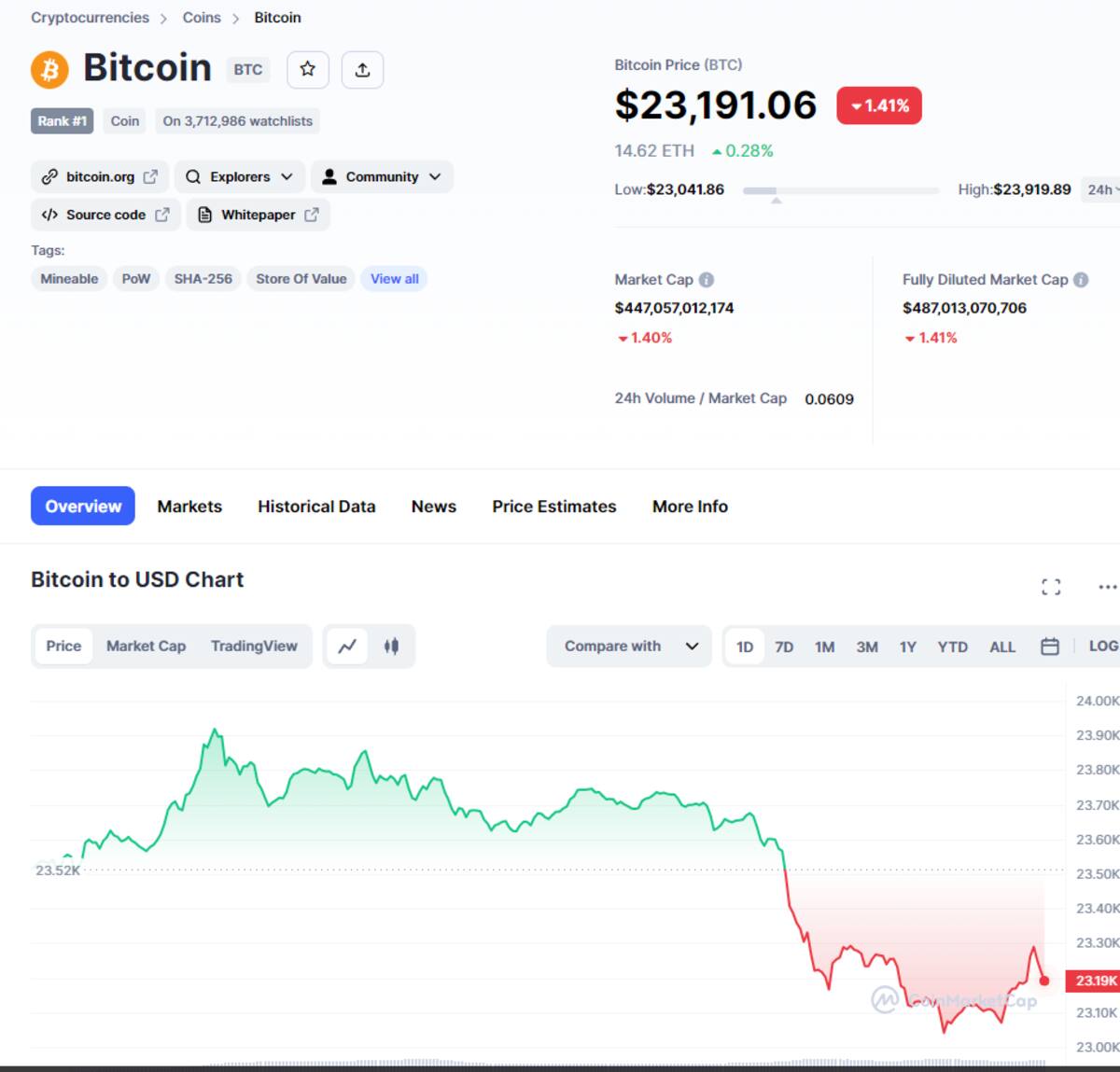Click Market Cap info icon
Screen dimensions: 1120x1072
[707, 280]
